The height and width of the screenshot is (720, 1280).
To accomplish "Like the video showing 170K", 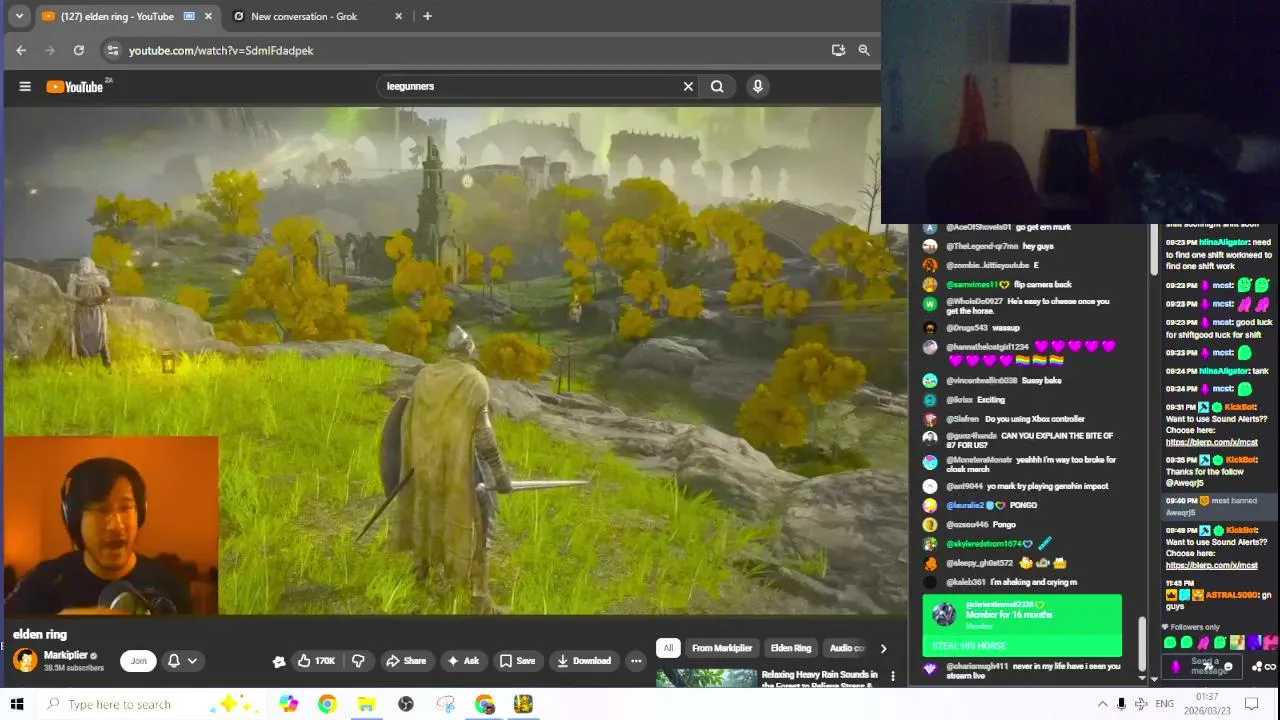I will pos(317,660).
